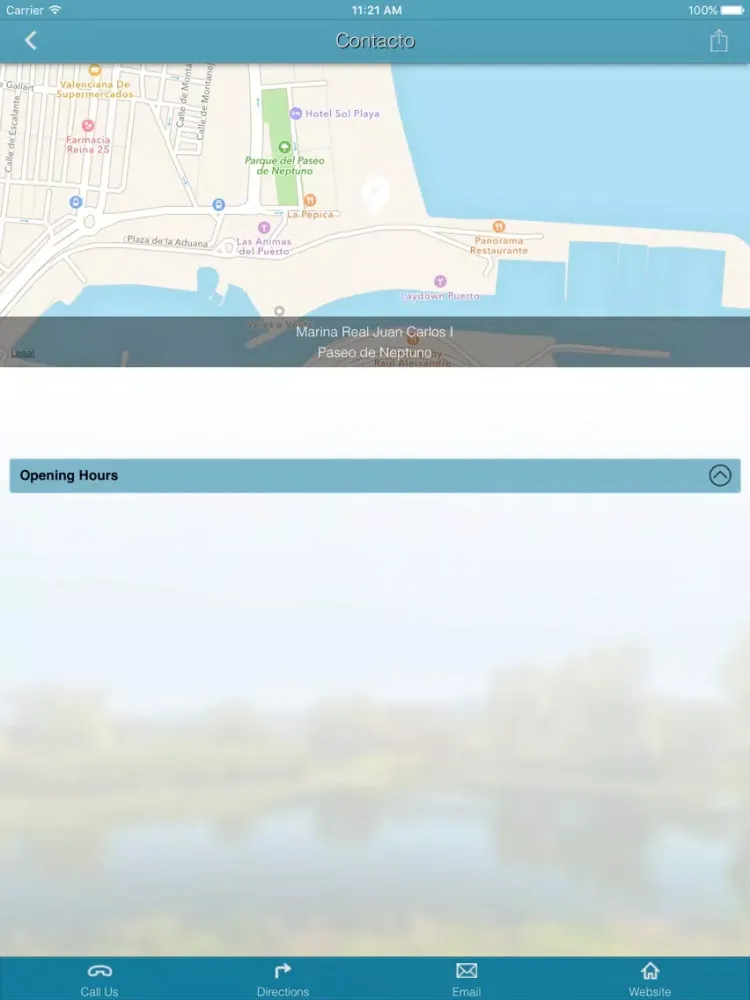Screen dimensions: 750x1000
Task: Tap Laydown Puerto map marker
Action: 440,281
